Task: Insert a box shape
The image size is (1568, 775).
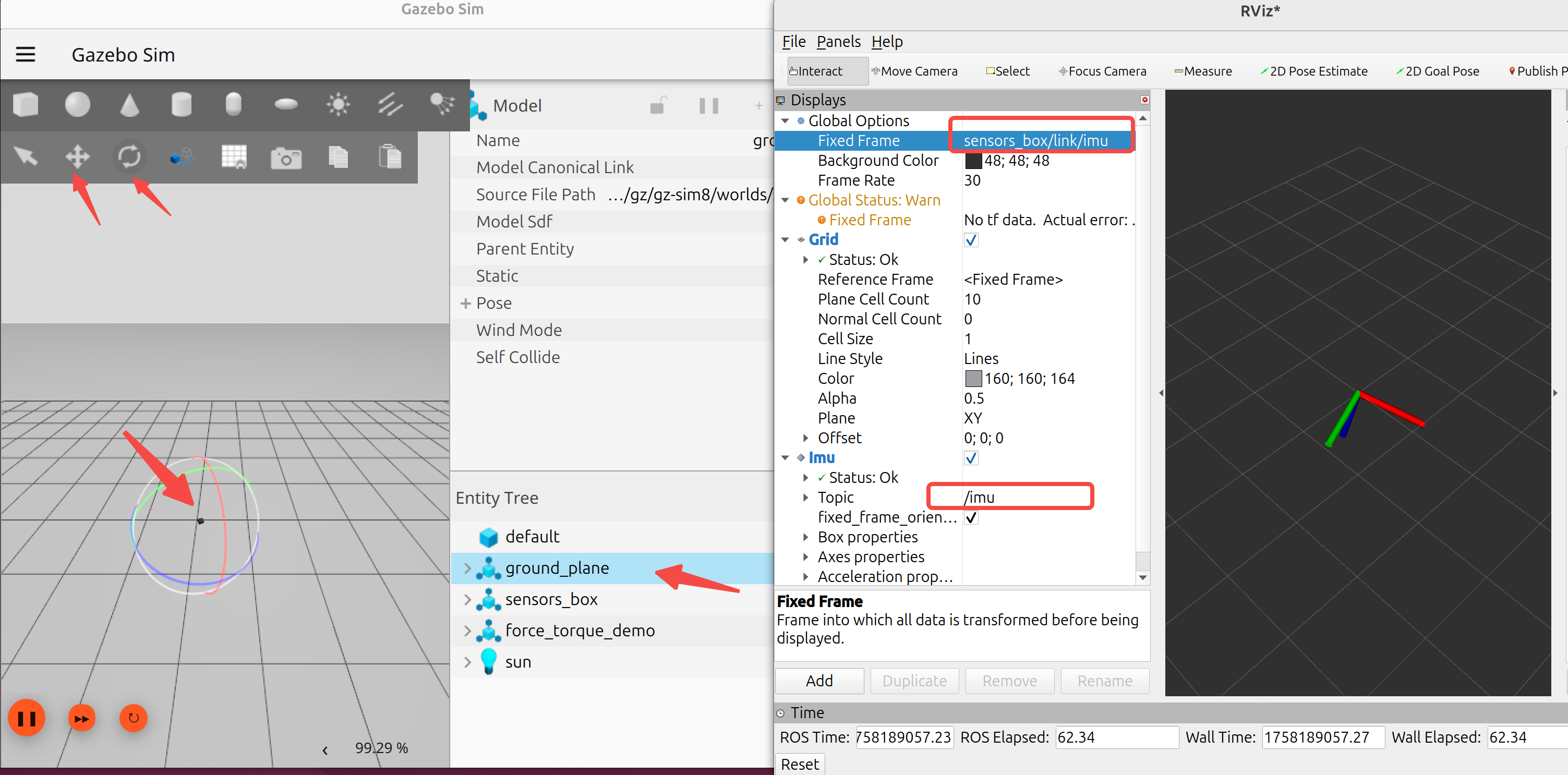Action: point(26,105)
